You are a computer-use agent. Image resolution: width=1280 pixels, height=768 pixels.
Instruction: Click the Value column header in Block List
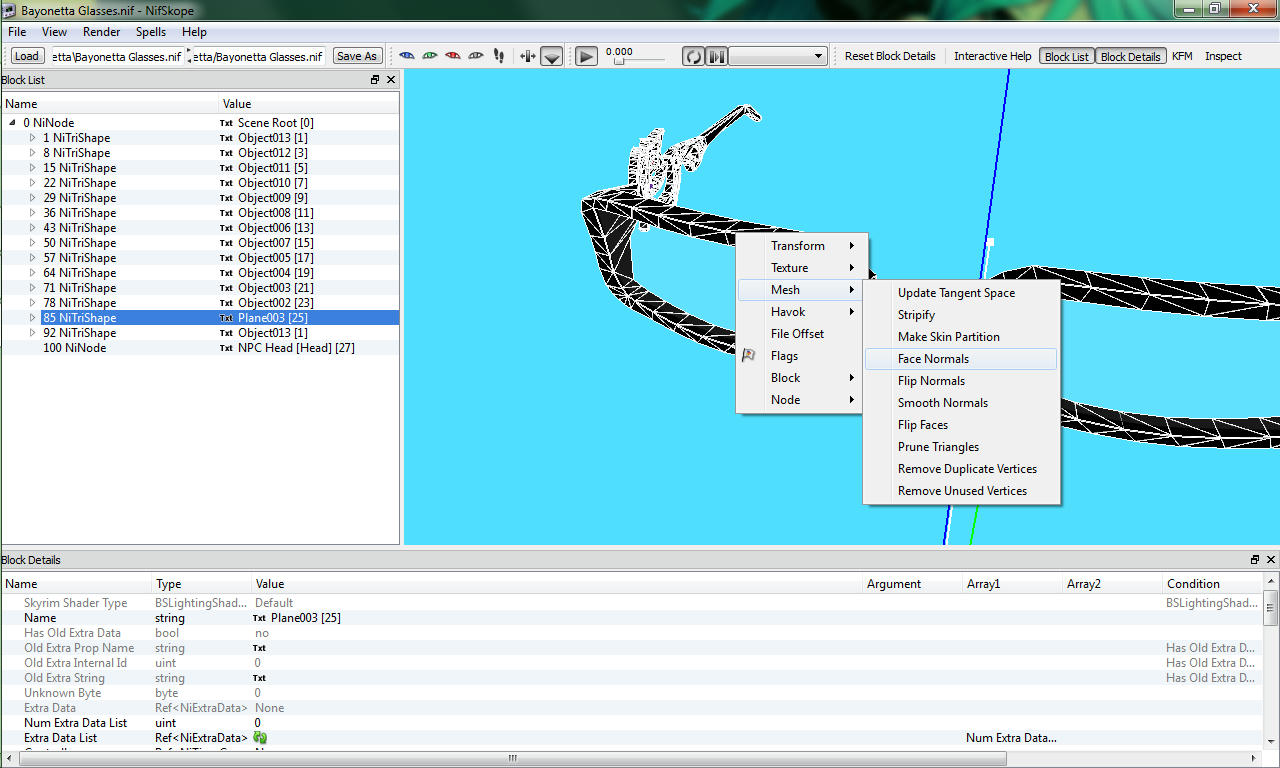pos(309,104)
